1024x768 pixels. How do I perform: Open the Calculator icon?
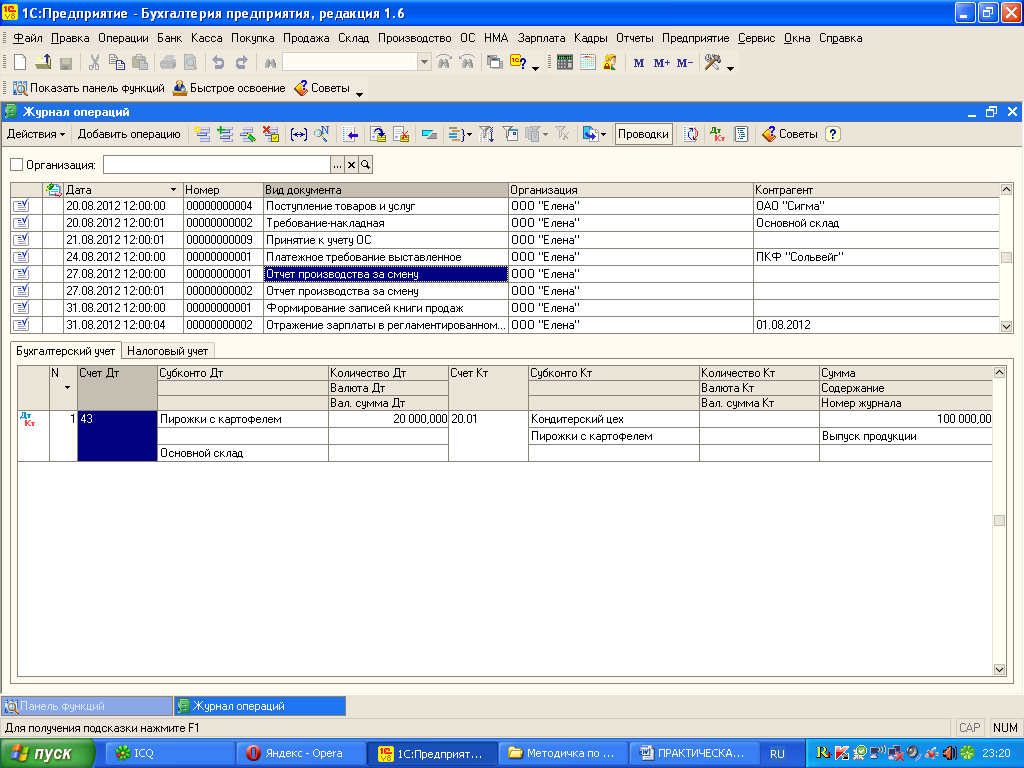565,63
